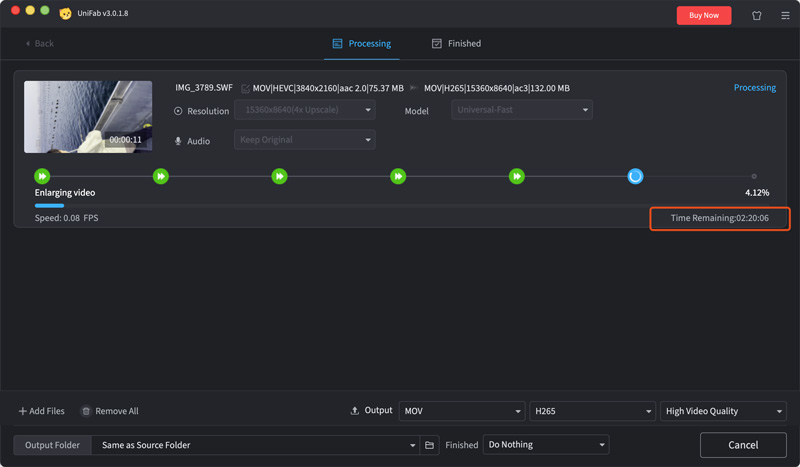The height and width of the screenshot is (467, 800).
Task: Open the Audio Keep Original dropdown
Action: tap(305, 140)
